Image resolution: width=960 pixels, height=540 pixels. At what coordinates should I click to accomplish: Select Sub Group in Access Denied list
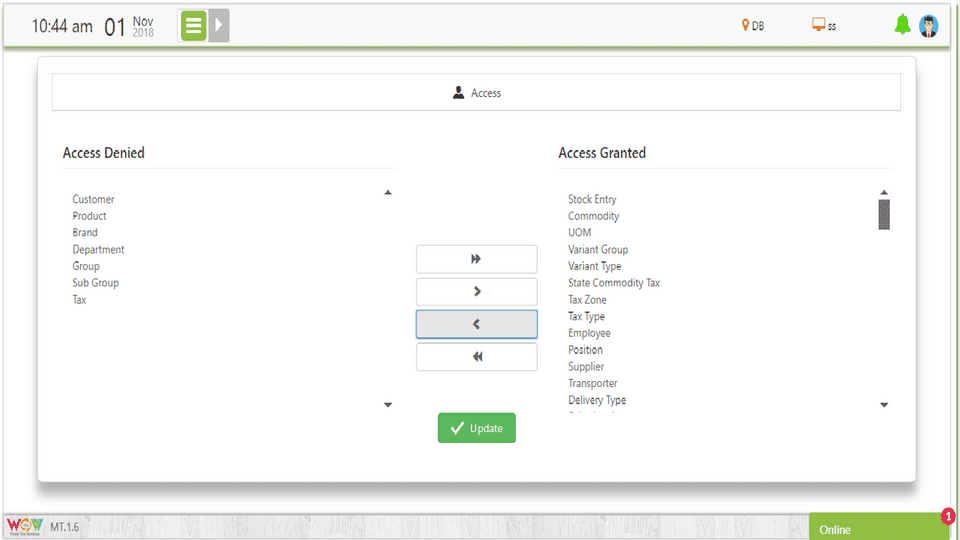click(96, 283)
